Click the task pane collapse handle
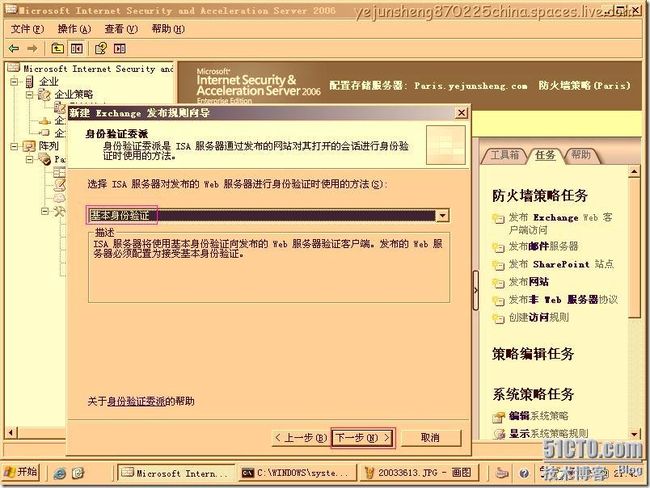This screenshot has width=650, height=488. coord(475,290)
